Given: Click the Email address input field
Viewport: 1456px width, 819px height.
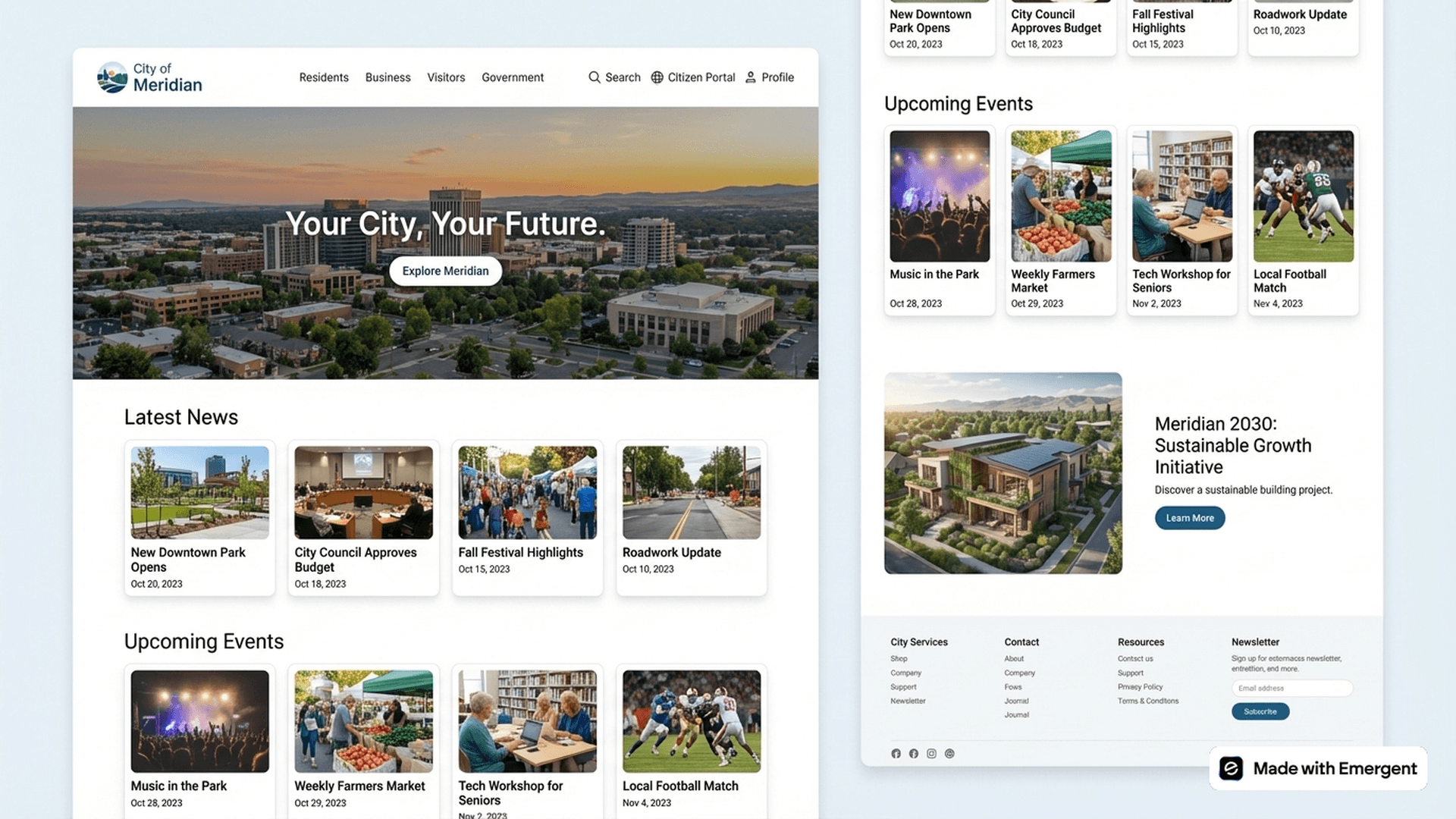Looking at the screenshot, I should (x=1291, y=688).
